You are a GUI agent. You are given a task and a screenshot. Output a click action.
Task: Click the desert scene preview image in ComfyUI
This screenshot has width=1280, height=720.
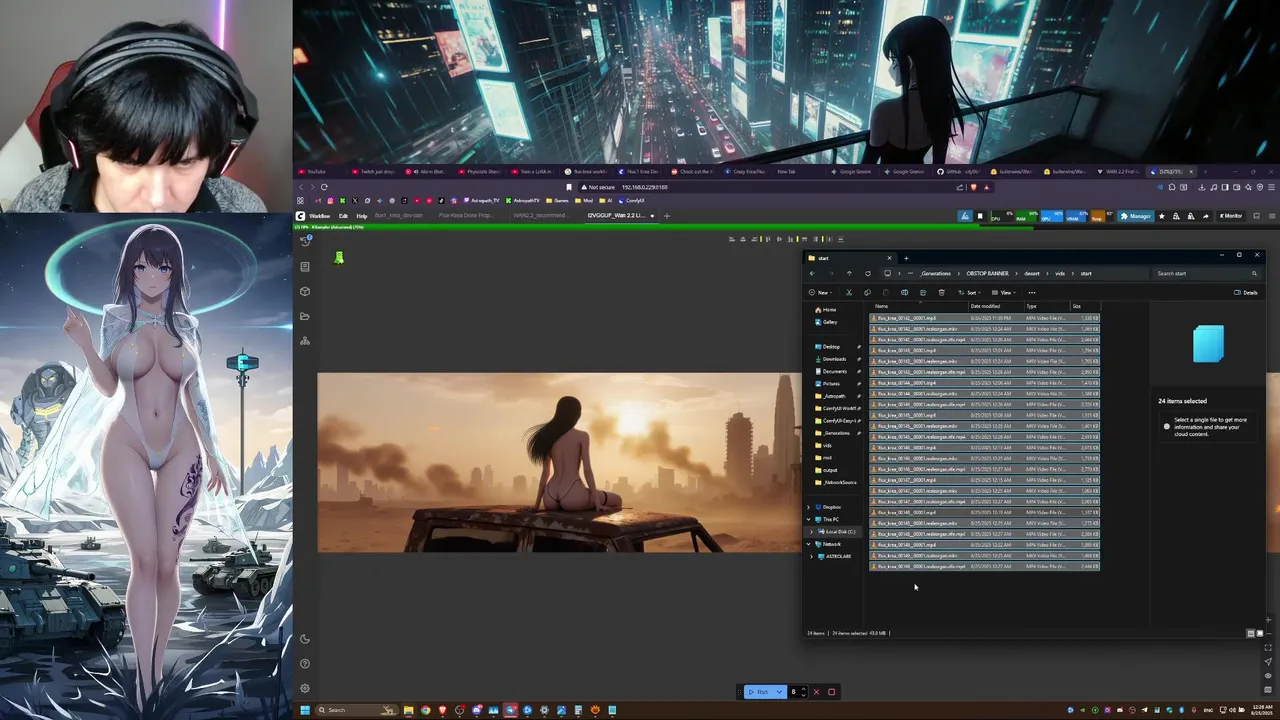pyautogui.click(x=559, y=462)
